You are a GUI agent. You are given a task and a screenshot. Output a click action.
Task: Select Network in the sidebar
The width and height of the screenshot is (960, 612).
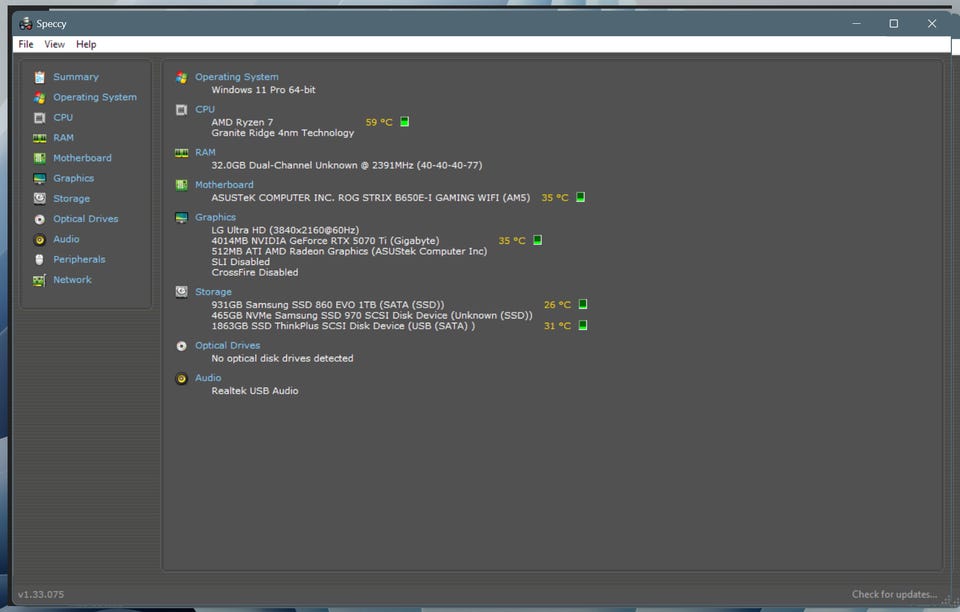(72, 279)
